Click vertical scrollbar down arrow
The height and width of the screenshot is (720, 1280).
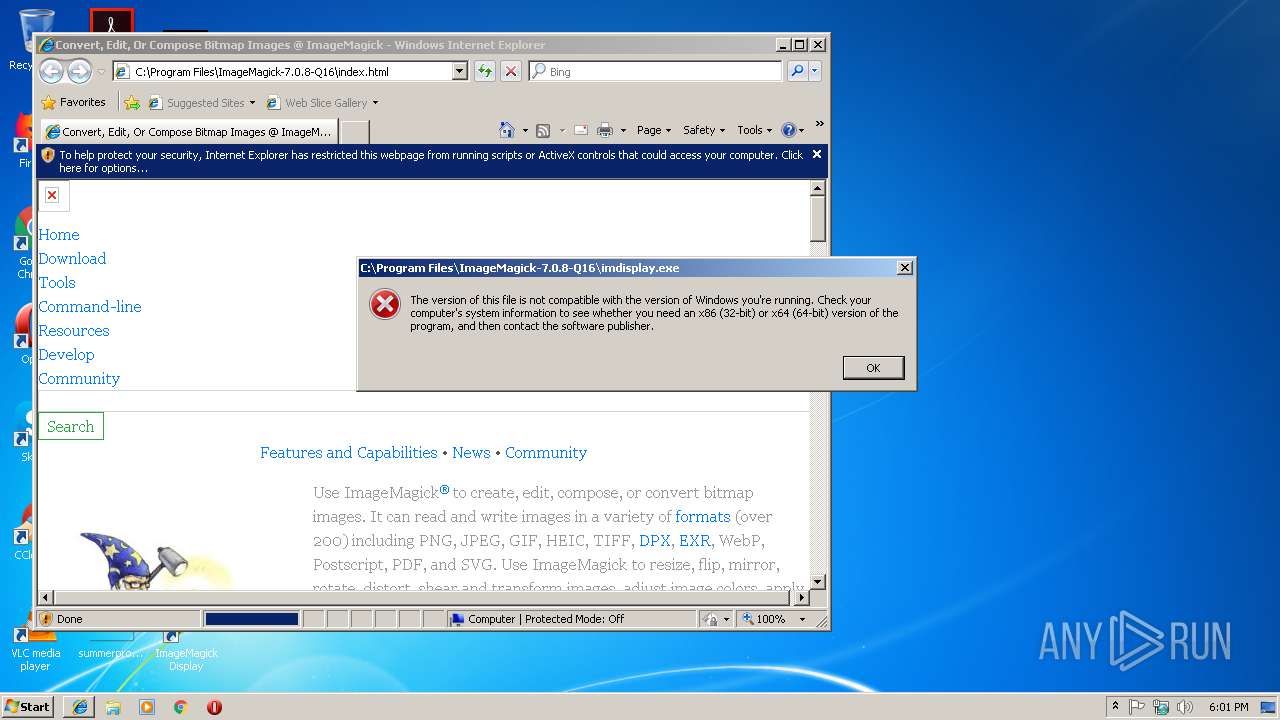(817, 581)
